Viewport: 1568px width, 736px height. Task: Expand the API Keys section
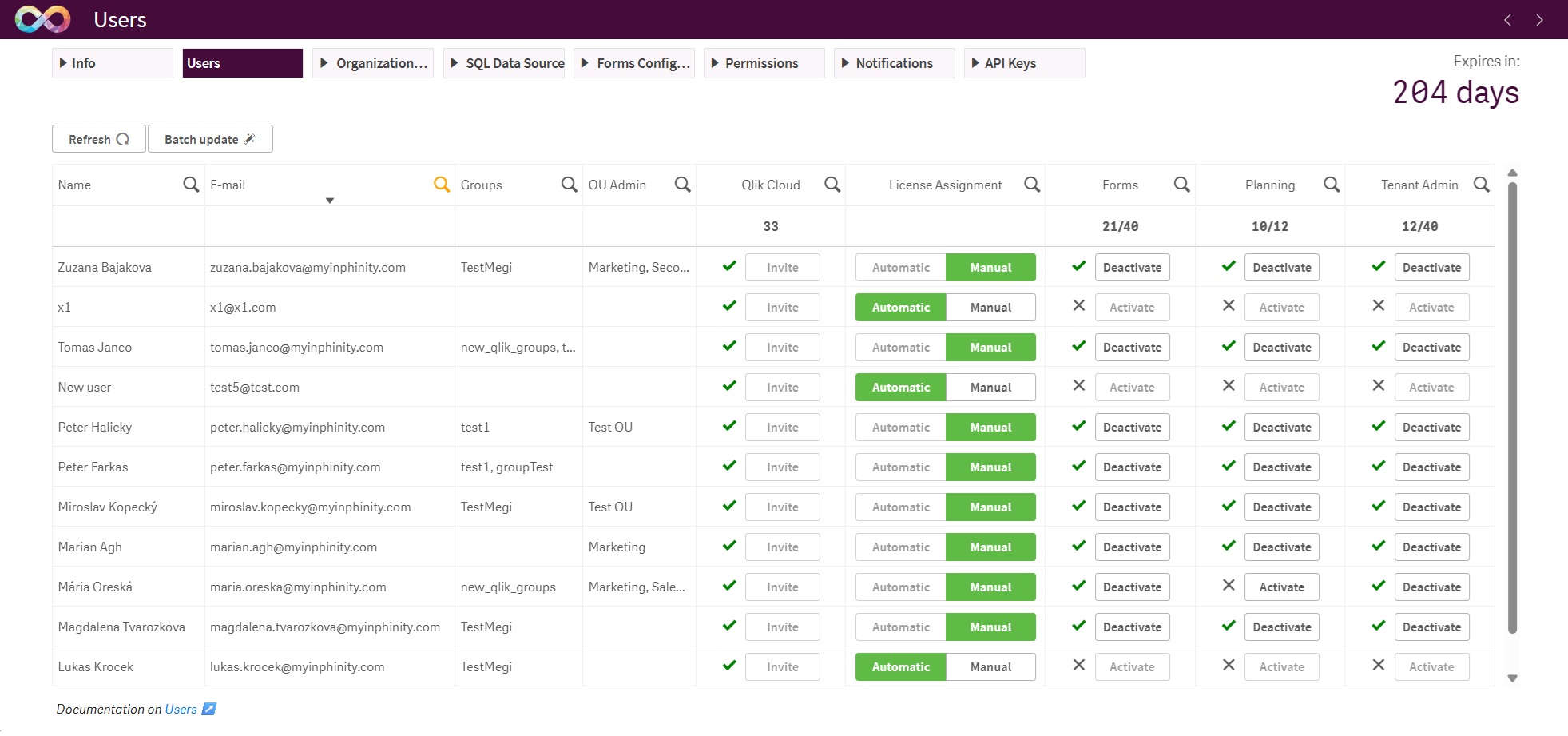[x=1025, y=63]
